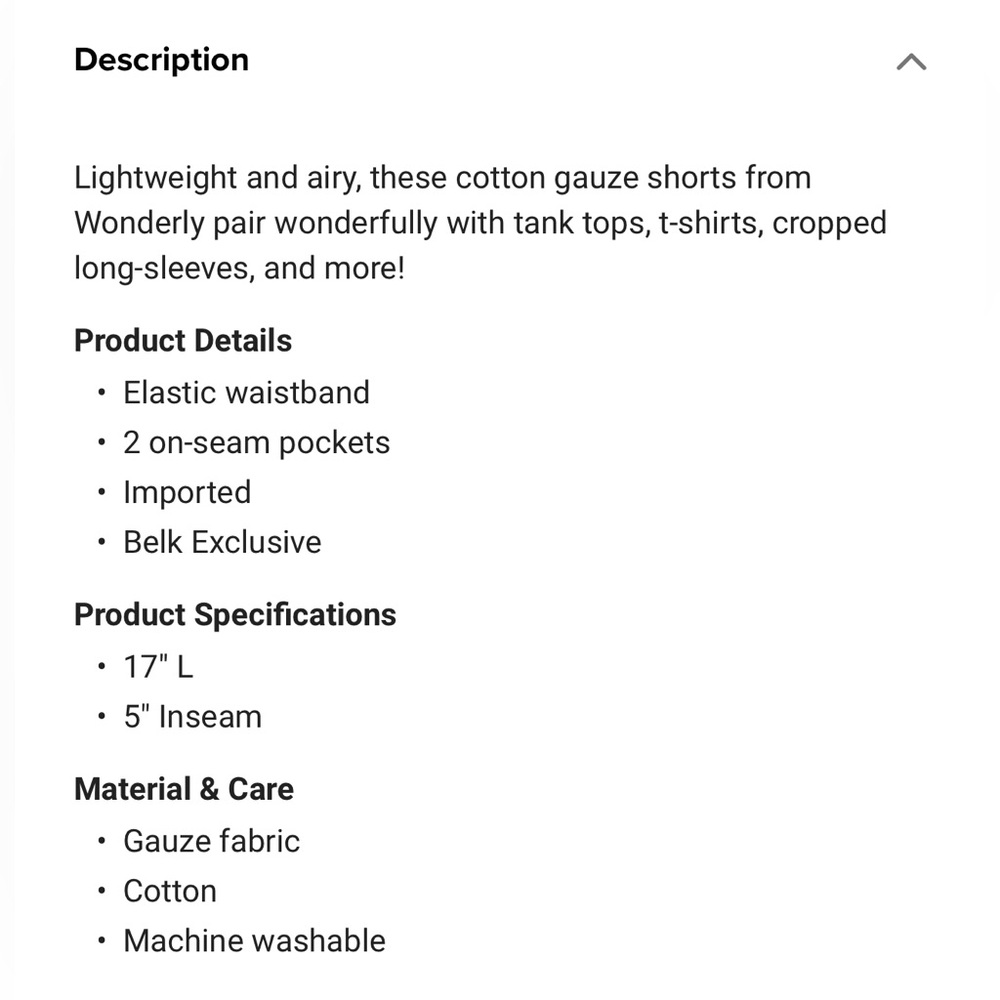1000x1000 pixels.
Task: Select the 5" Inseam specification
Action: 192,716
